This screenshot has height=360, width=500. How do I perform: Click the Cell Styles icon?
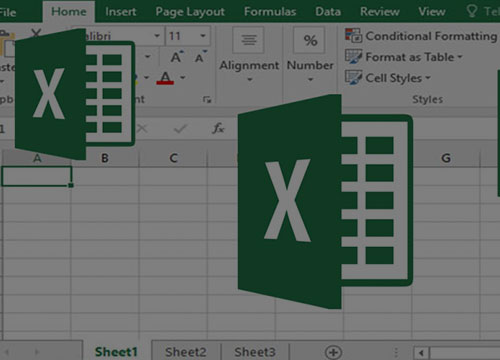[x=353, y=78]
